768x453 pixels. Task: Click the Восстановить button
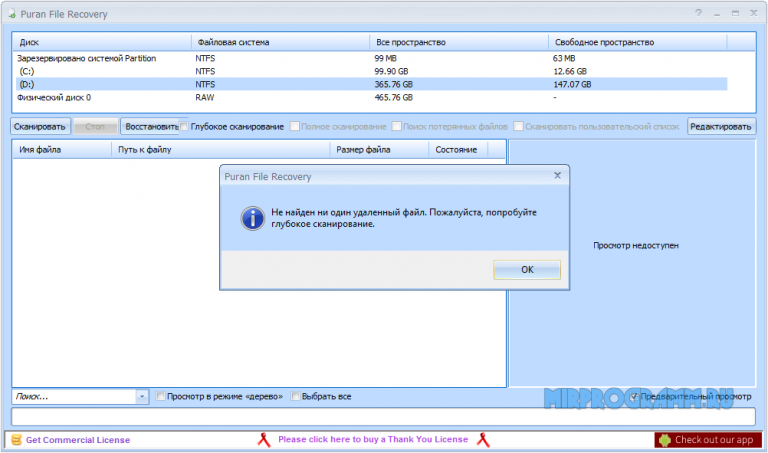click(x=150, y=126)
